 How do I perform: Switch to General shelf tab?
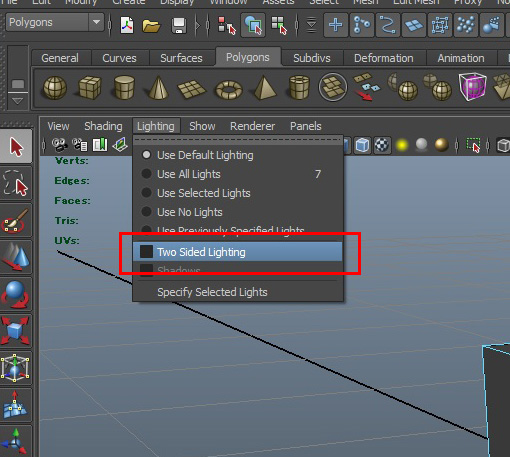[x=60, y=58]
